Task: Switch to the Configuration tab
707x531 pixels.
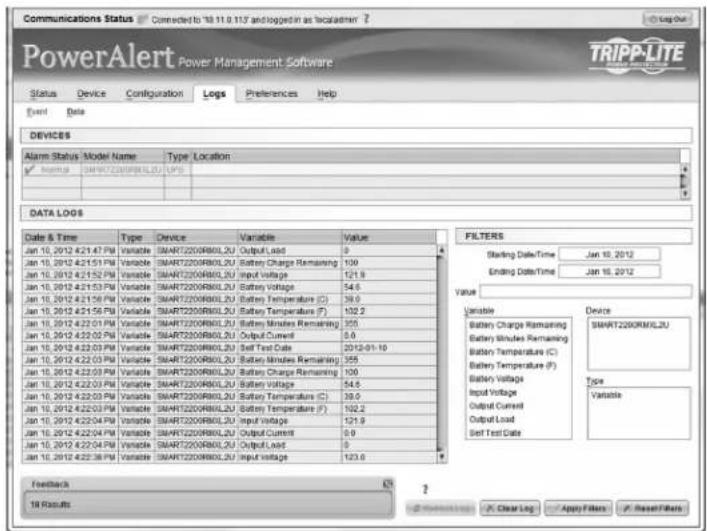Action: coord(155,93)
